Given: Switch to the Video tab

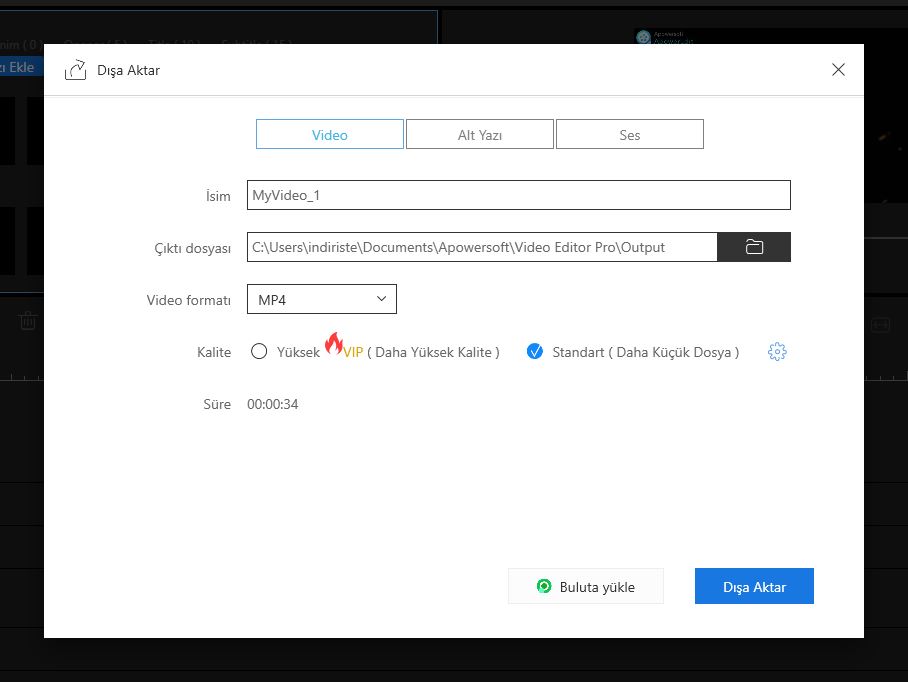Looking at the screenshot, I should 329,134.
